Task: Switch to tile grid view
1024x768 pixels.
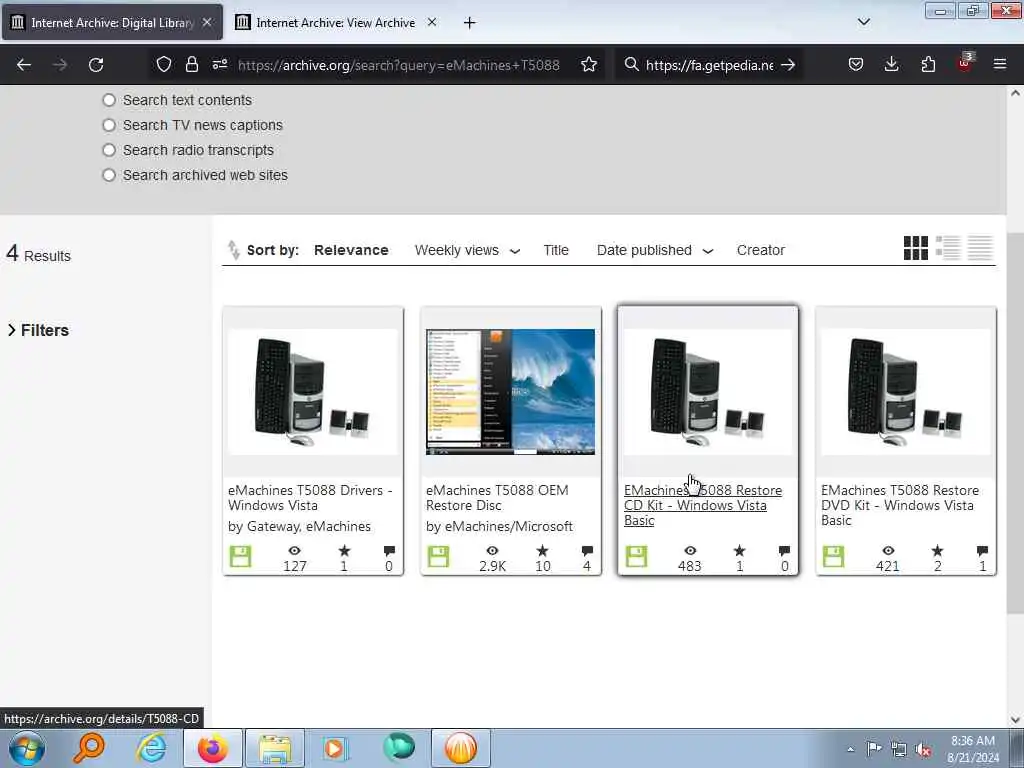Action: (x=916, y=248)
